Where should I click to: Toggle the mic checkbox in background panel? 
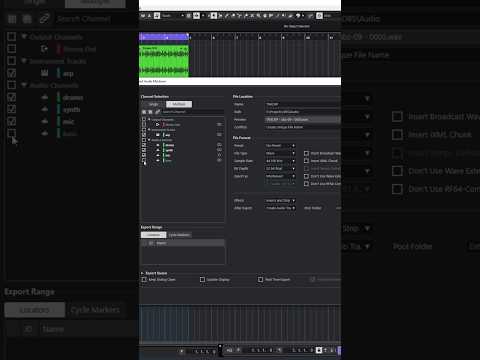(x=12, y=121)
